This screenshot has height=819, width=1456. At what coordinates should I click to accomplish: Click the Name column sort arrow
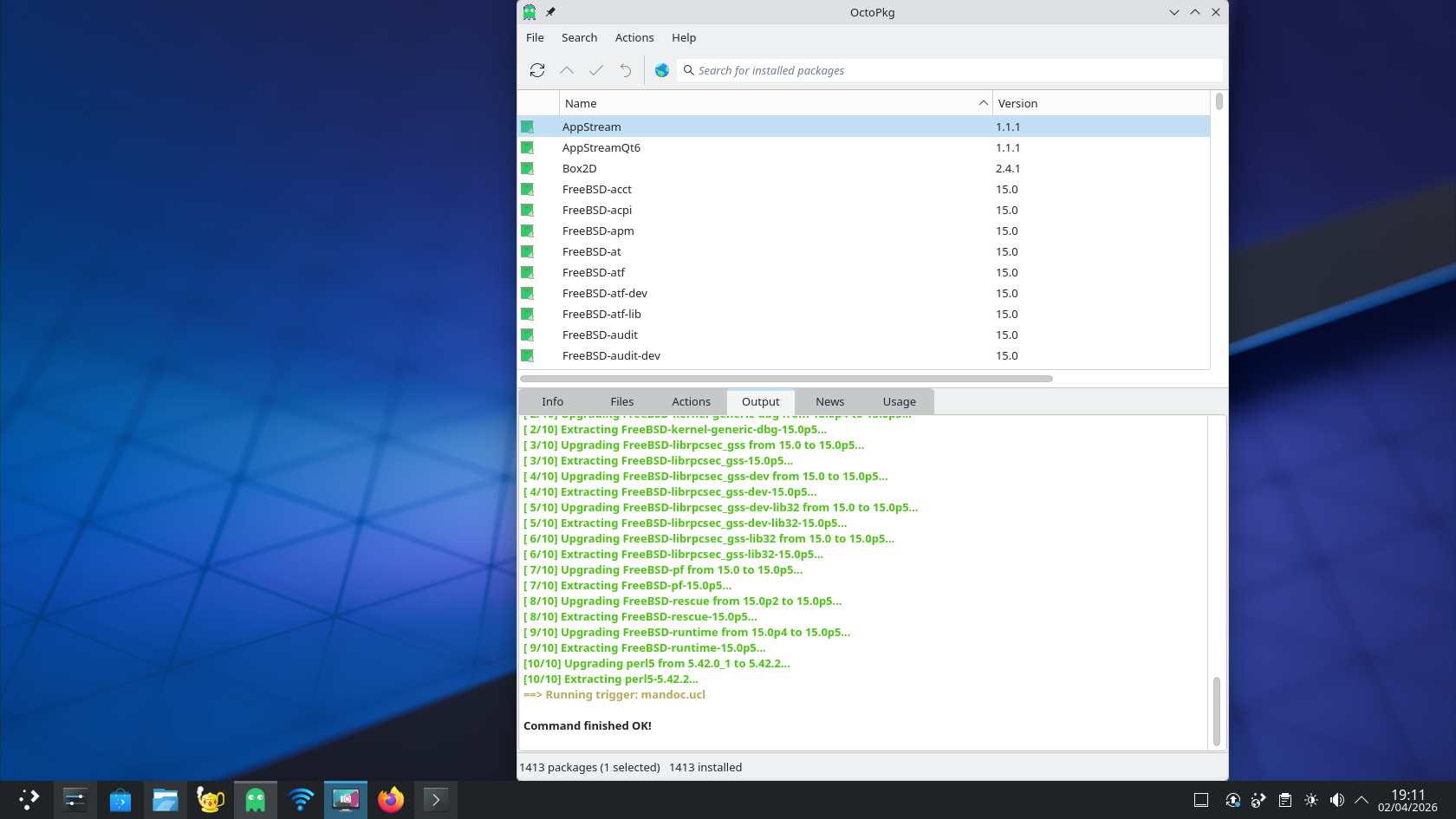pyautogui.click(x=983, y=103)
